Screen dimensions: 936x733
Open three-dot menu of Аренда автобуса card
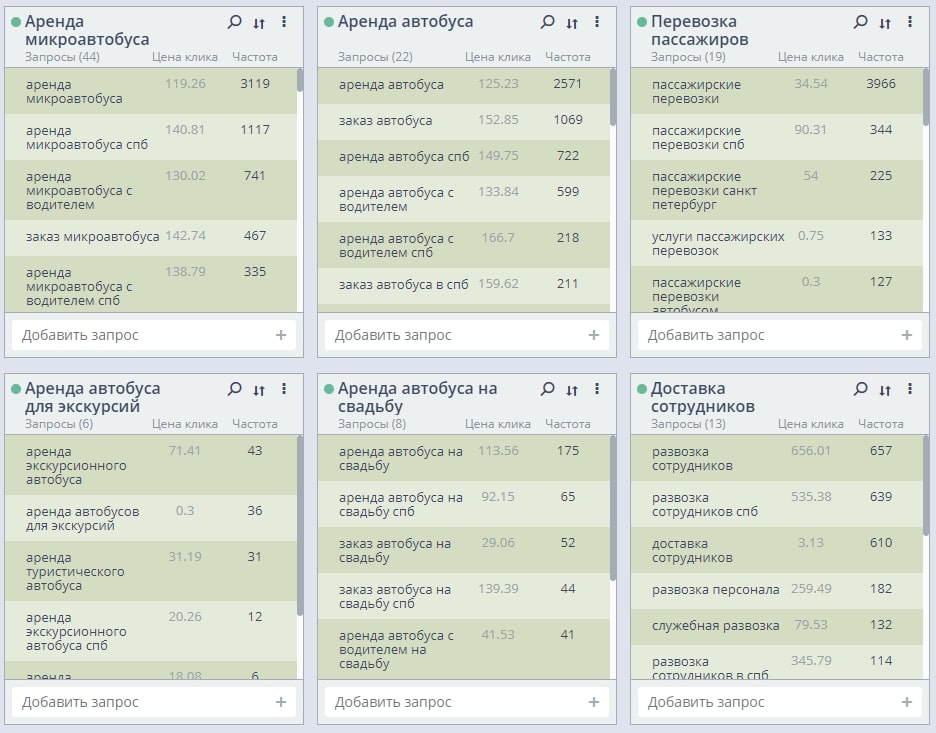point(597,22)
